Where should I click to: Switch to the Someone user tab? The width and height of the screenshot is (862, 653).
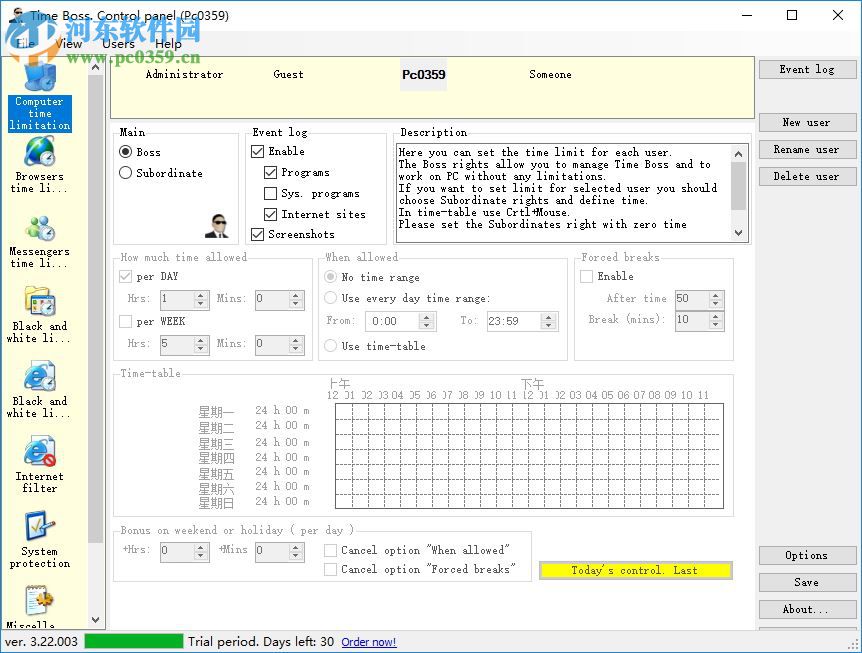(550, 74)
